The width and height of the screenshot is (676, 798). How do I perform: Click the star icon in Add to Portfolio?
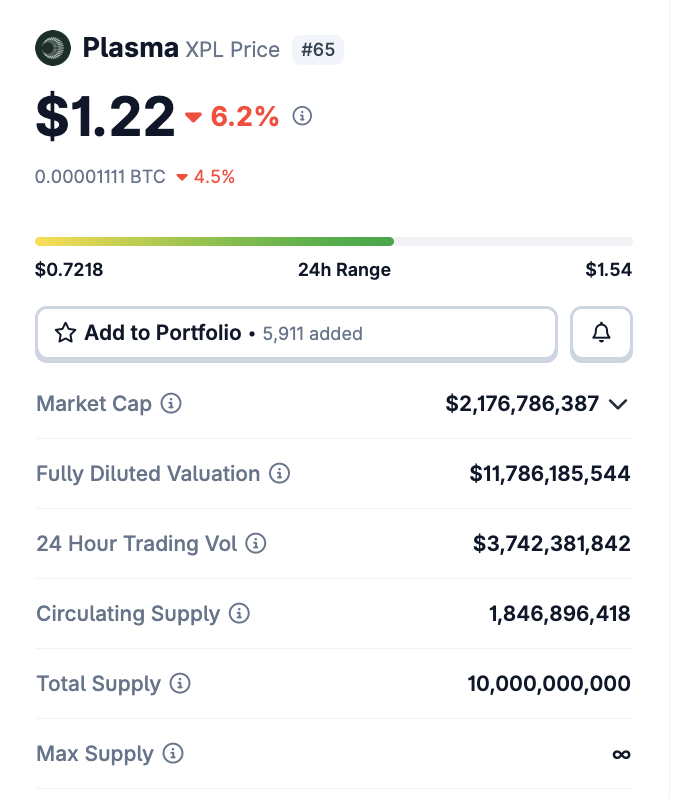[x=66, y=333]
